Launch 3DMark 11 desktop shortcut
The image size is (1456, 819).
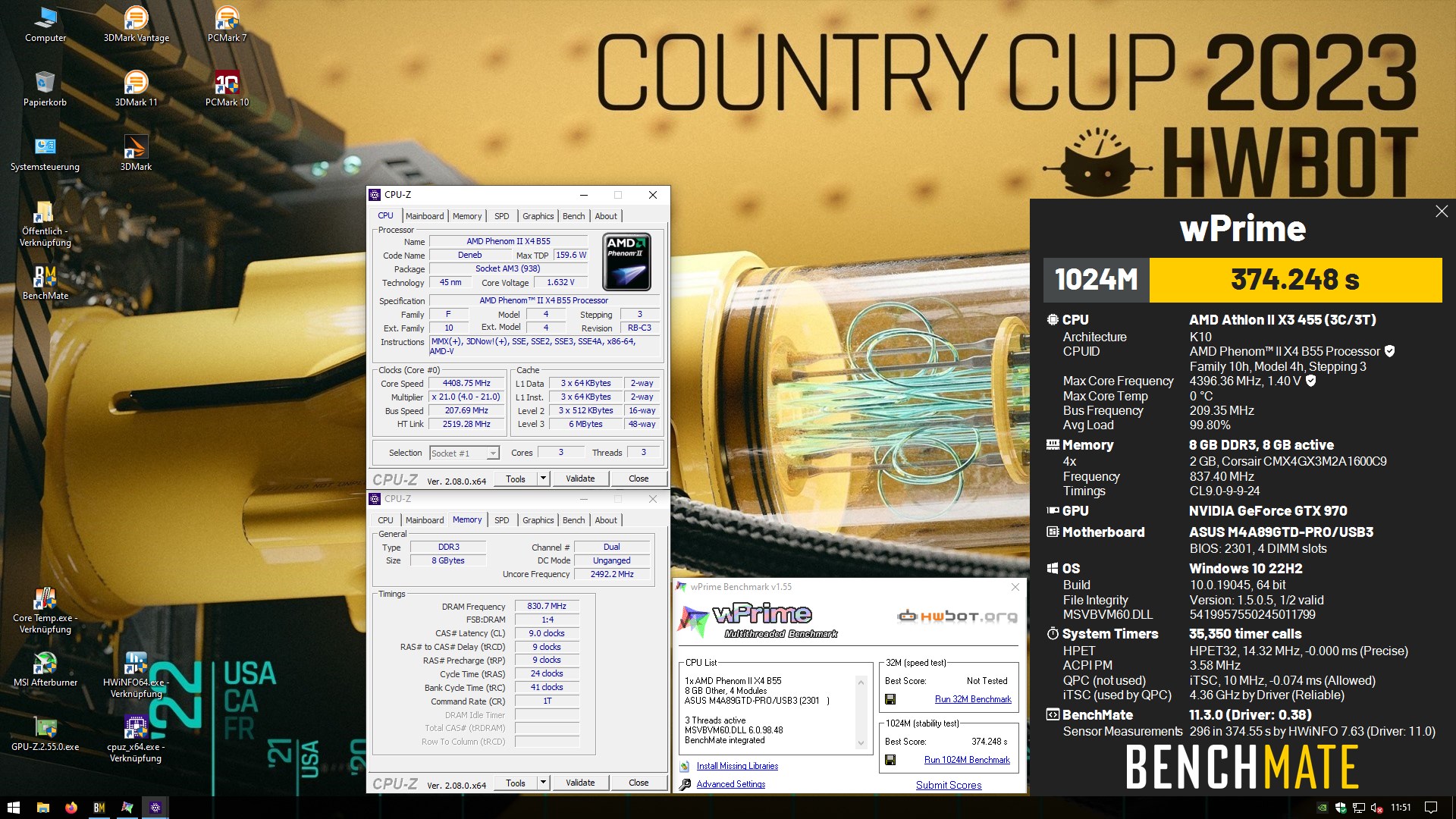(x=136, y=89)
